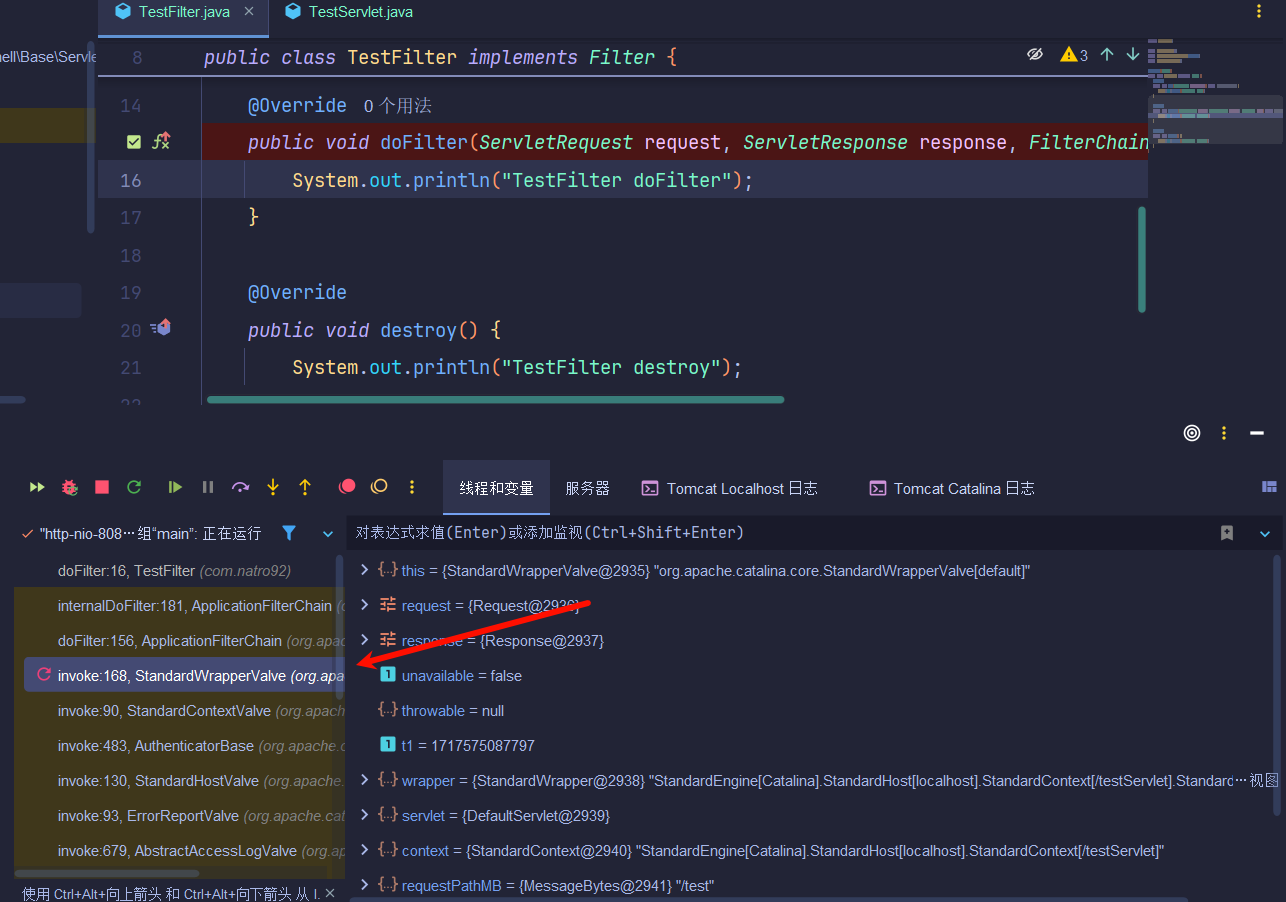Expand the 'requestPathMB' variable node
Image resolution: width=1286 pixels, height=902 pixels.
(364, 885)
